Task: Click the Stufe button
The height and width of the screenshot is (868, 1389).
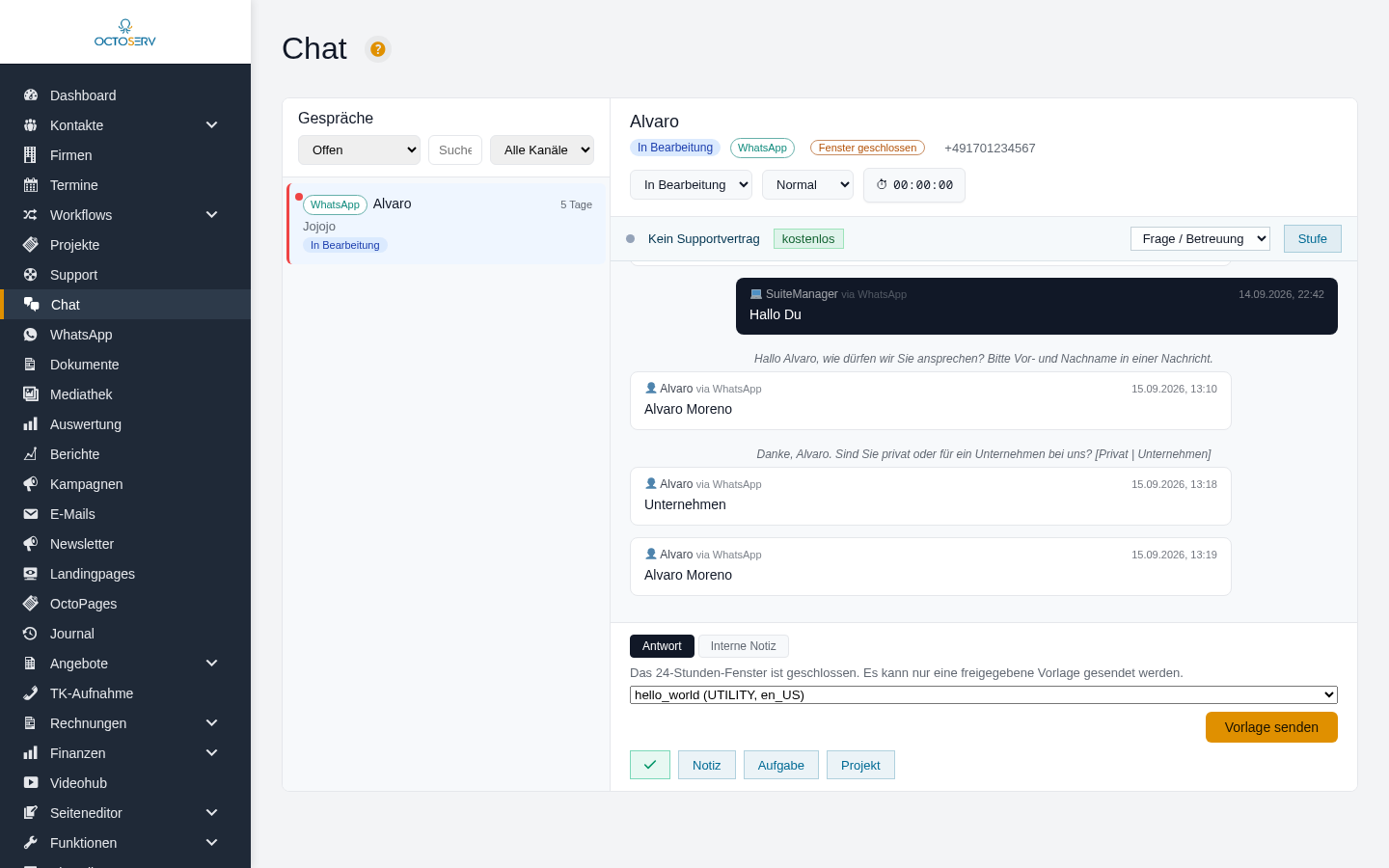Action: [x=1313, y=239]
